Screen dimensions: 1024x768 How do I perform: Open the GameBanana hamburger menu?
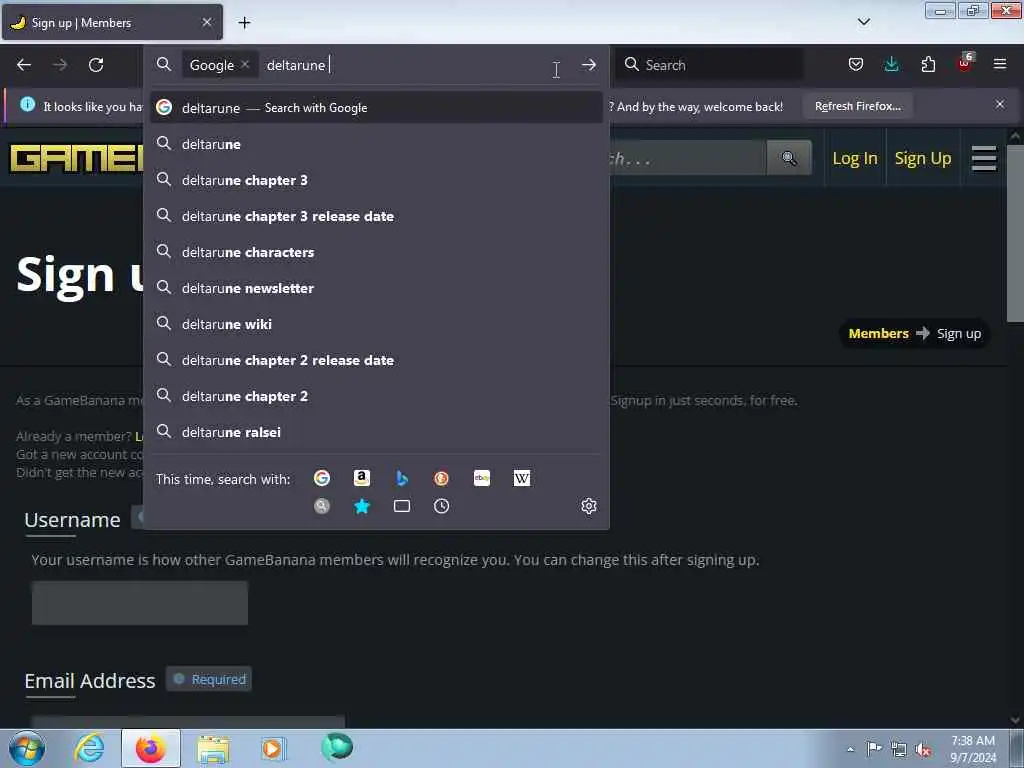coord(984,158)
